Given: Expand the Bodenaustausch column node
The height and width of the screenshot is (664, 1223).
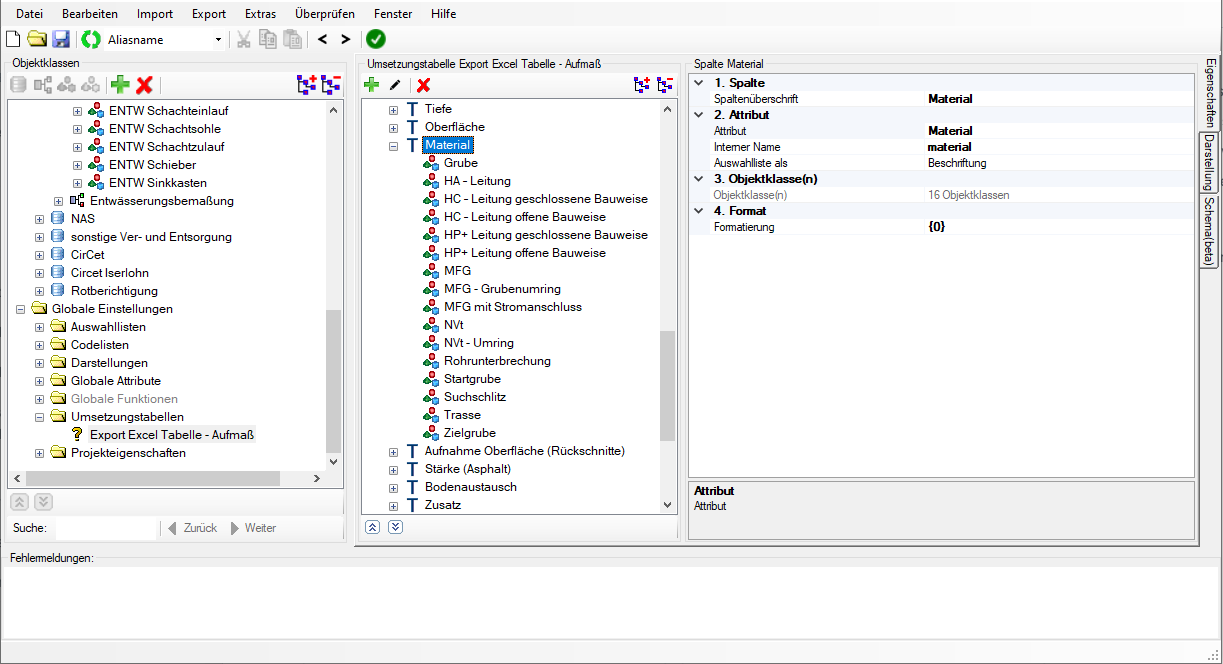Looking at the screenshot, I should click(394, 487).
